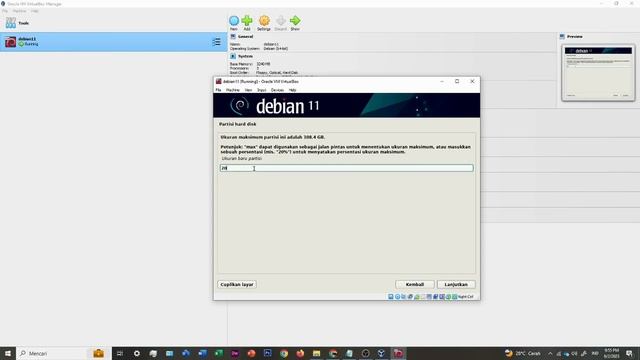
Task: Click the VirtualBox cube icon on taskbar
Action: point(381,353)
